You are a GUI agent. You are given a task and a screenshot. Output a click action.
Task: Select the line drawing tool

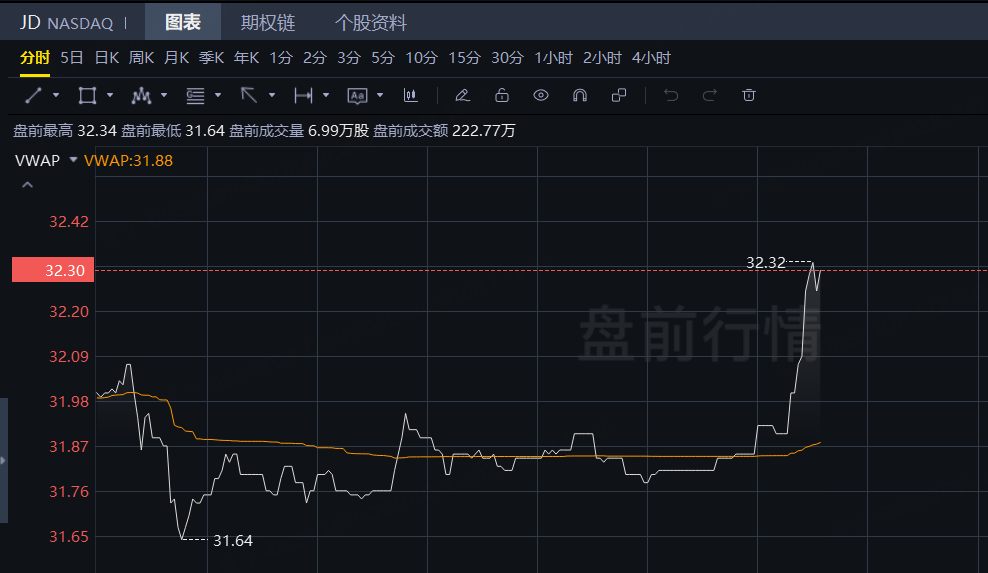33,95
